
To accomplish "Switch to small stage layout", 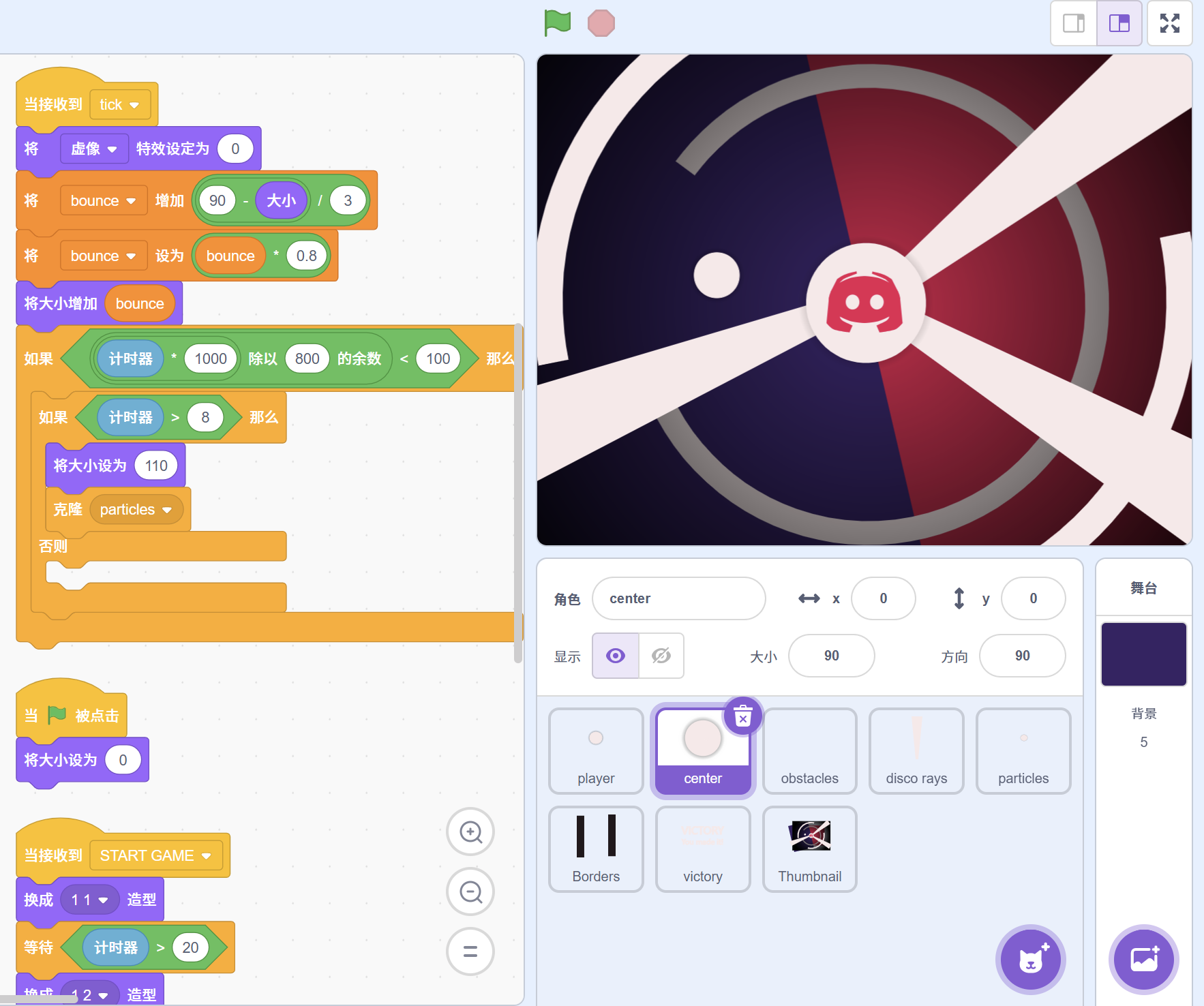I will (x=1073, y=23).
